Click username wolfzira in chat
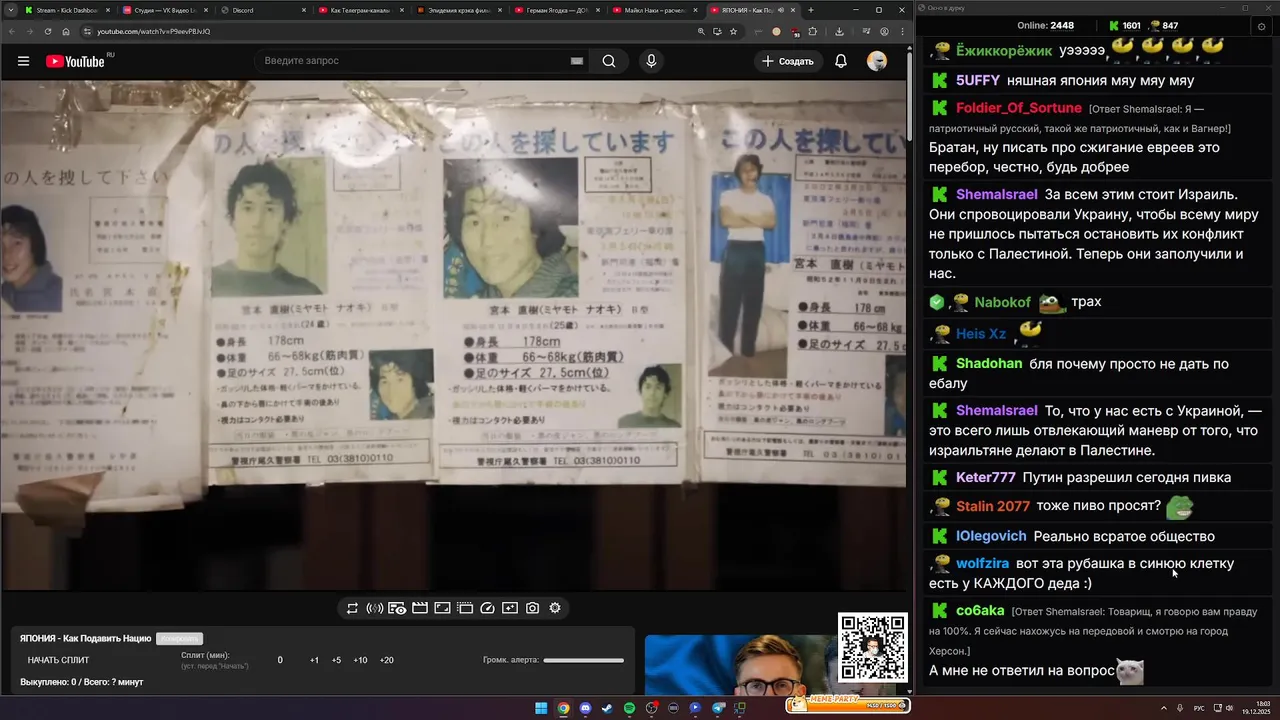The width and height of the screenshot is (1280, 720). [983, 563]
